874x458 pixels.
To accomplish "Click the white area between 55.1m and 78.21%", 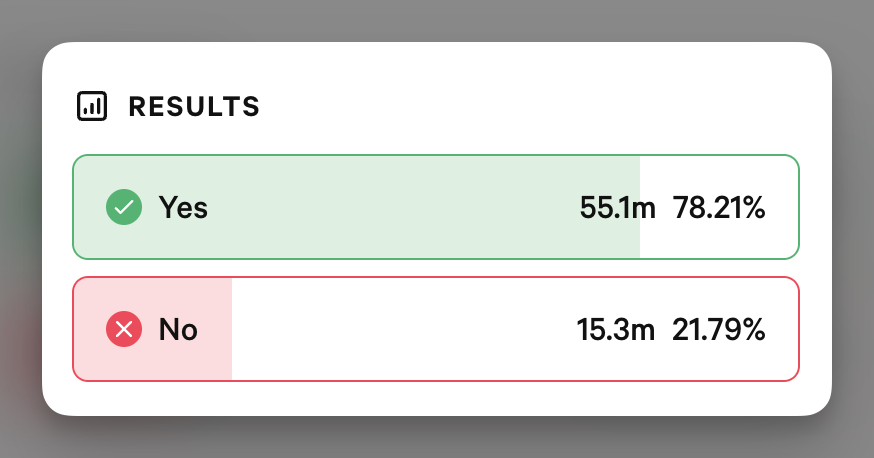I will click(664, 207).
